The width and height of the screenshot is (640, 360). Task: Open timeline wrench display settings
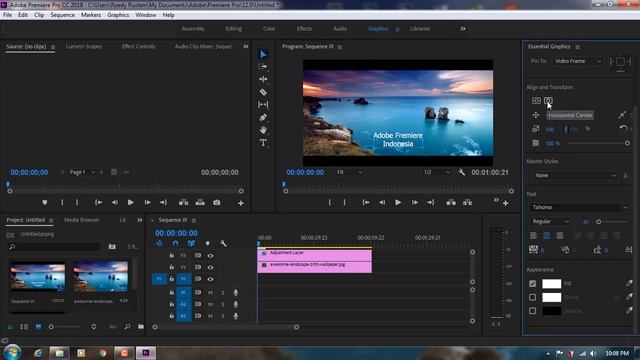pyautogui.click(x=223, y=244)
